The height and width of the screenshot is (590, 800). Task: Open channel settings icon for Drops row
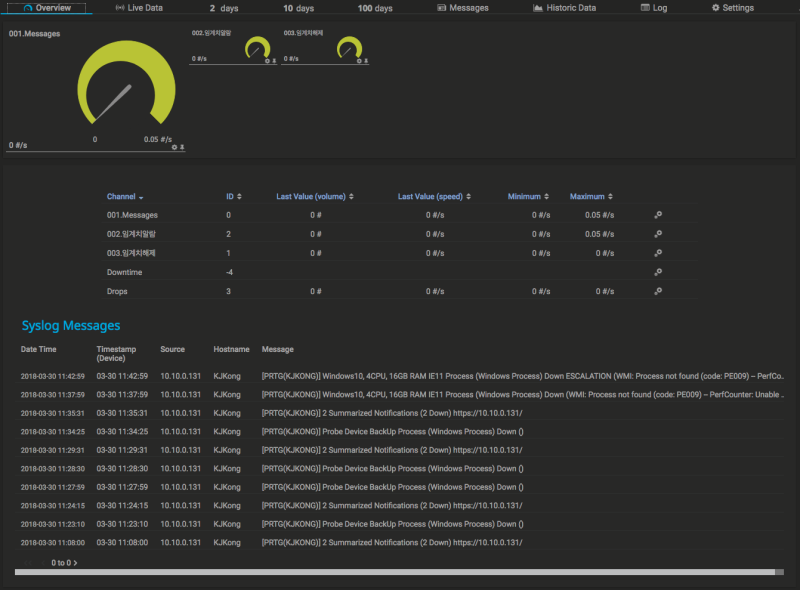[x=658, y=291]
